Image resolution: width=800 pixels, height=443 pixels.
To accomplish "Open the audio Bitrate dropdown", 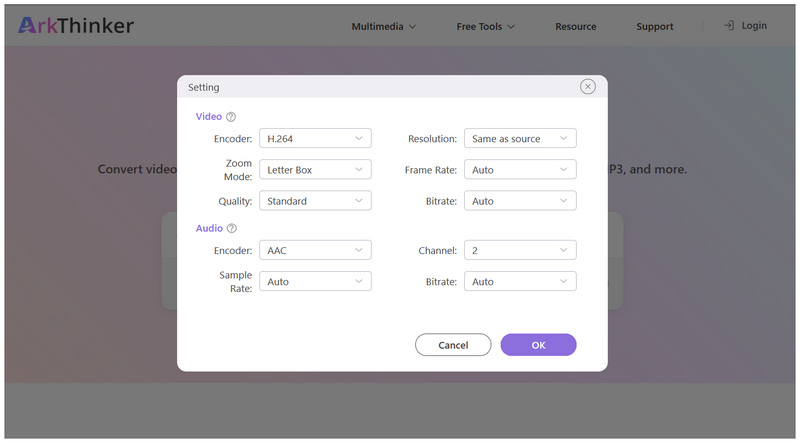I will (520, 281).
